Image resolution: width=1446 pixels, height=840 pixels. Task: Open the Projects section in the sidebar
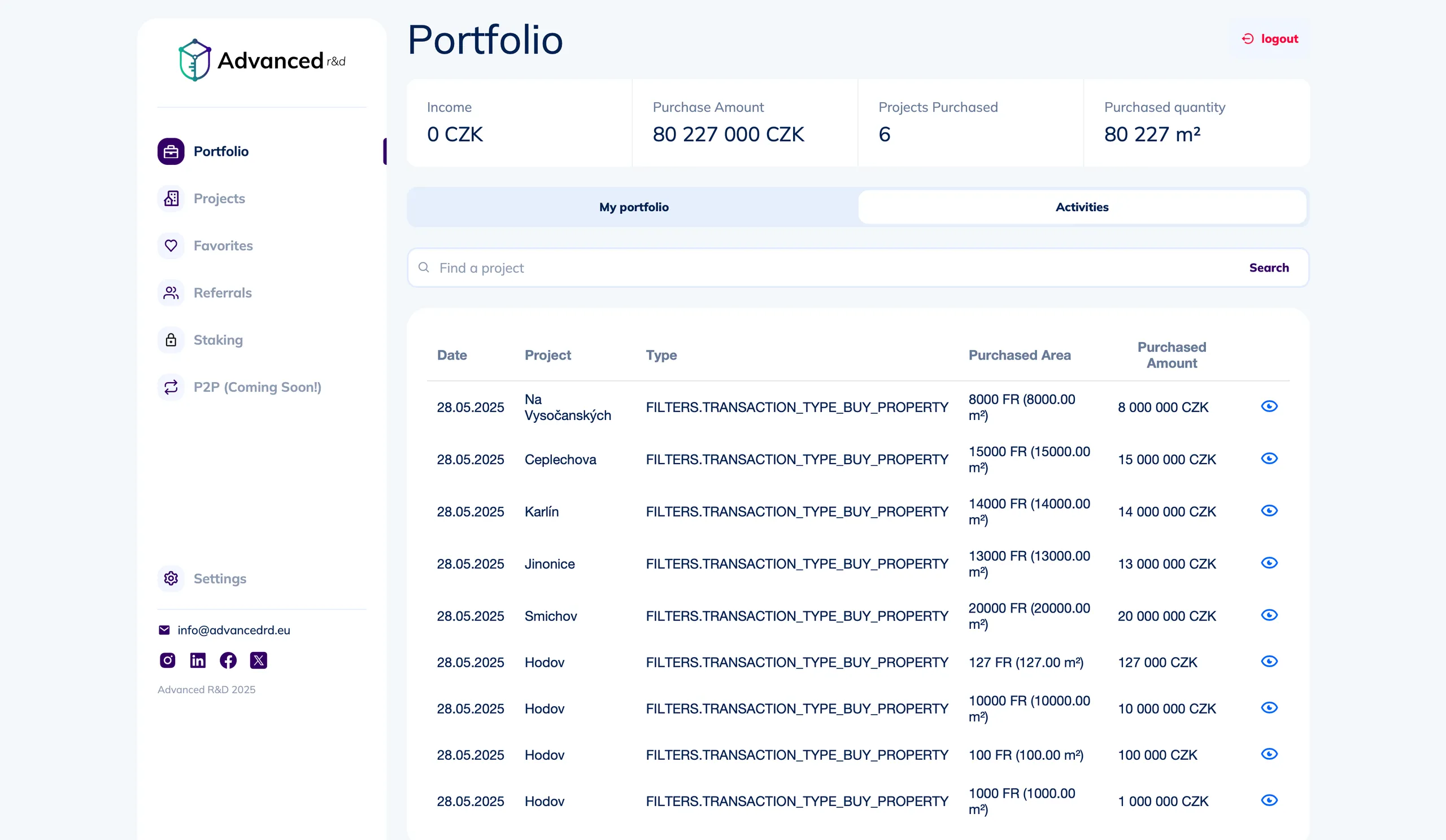219,198
